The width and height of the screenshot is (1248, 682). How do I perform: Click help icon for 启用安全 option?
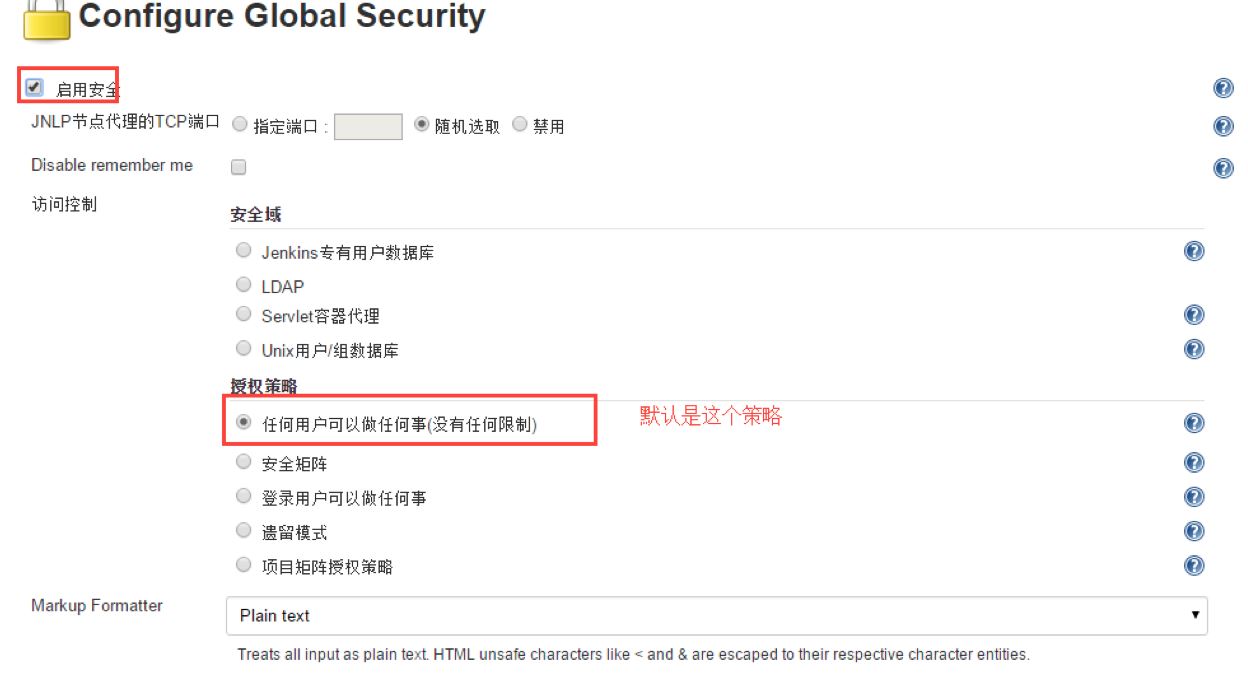point(1222,89)
